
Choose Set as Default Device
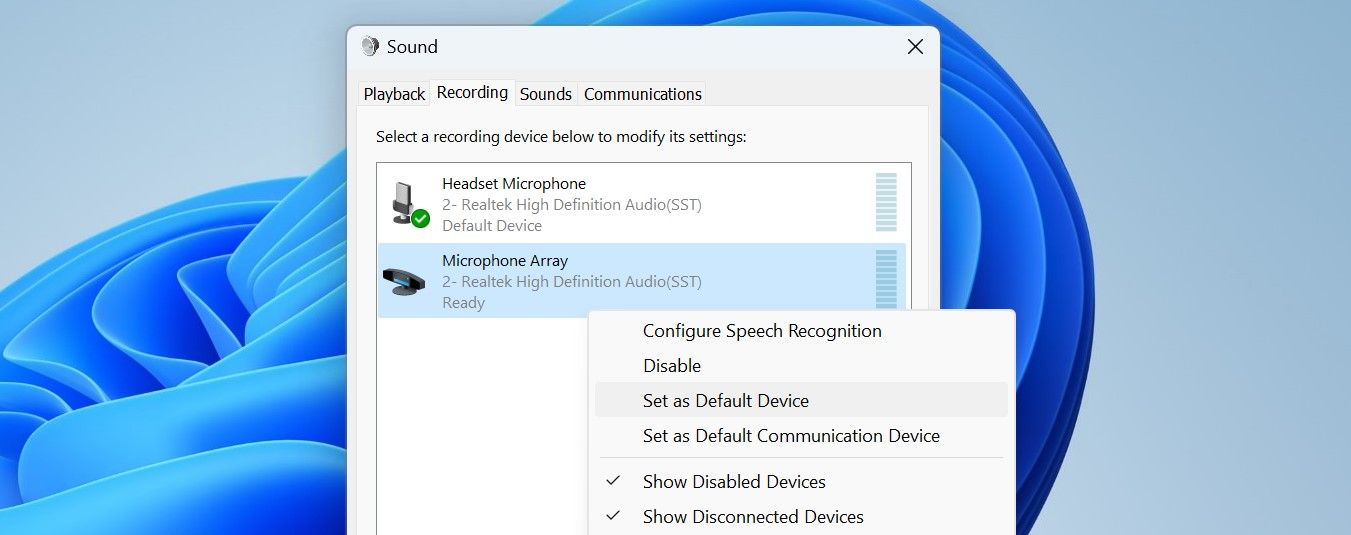[726, 401]
